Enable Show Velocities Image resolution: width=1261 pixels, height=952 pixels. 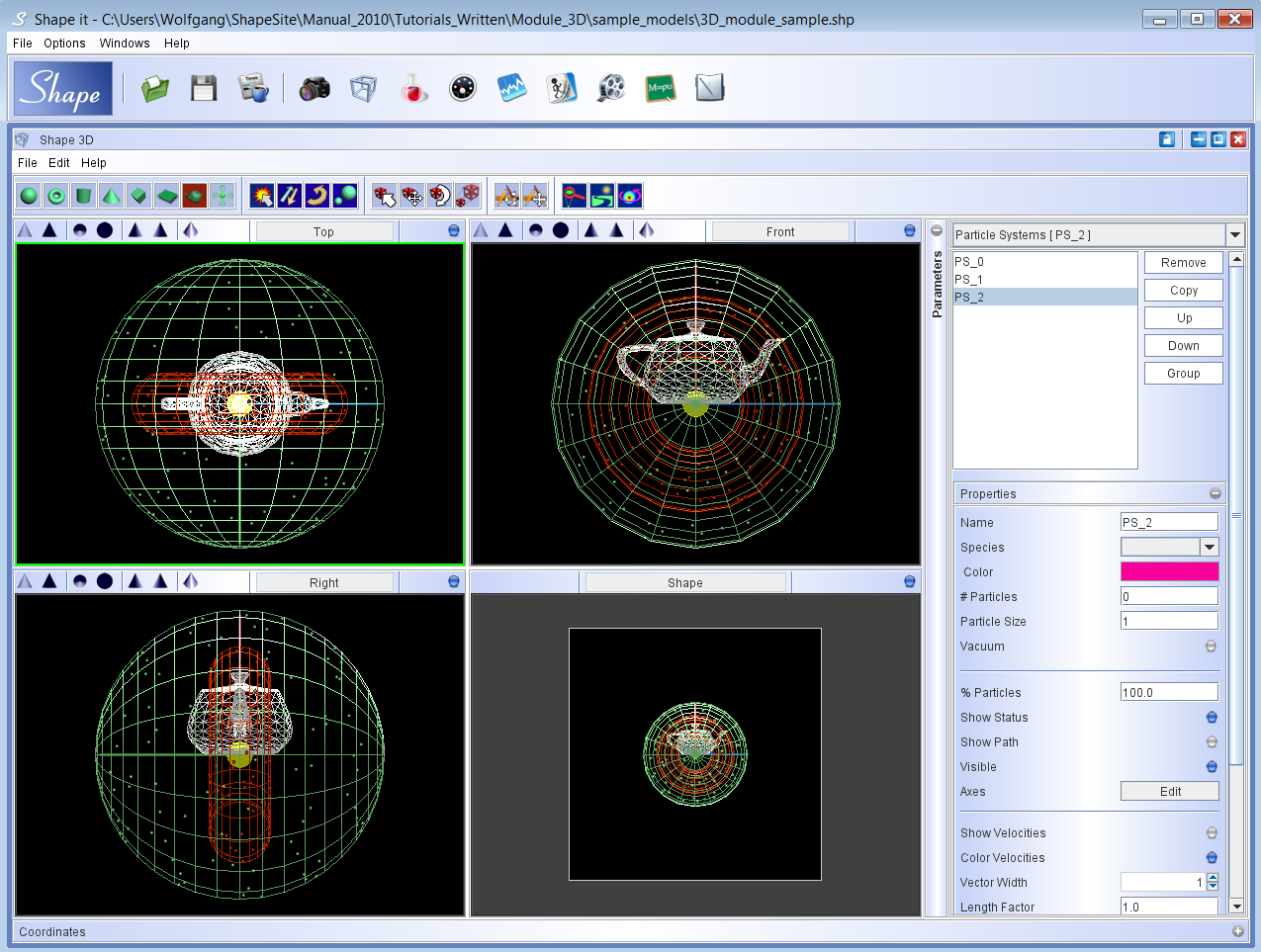(x=1212, y=833)
